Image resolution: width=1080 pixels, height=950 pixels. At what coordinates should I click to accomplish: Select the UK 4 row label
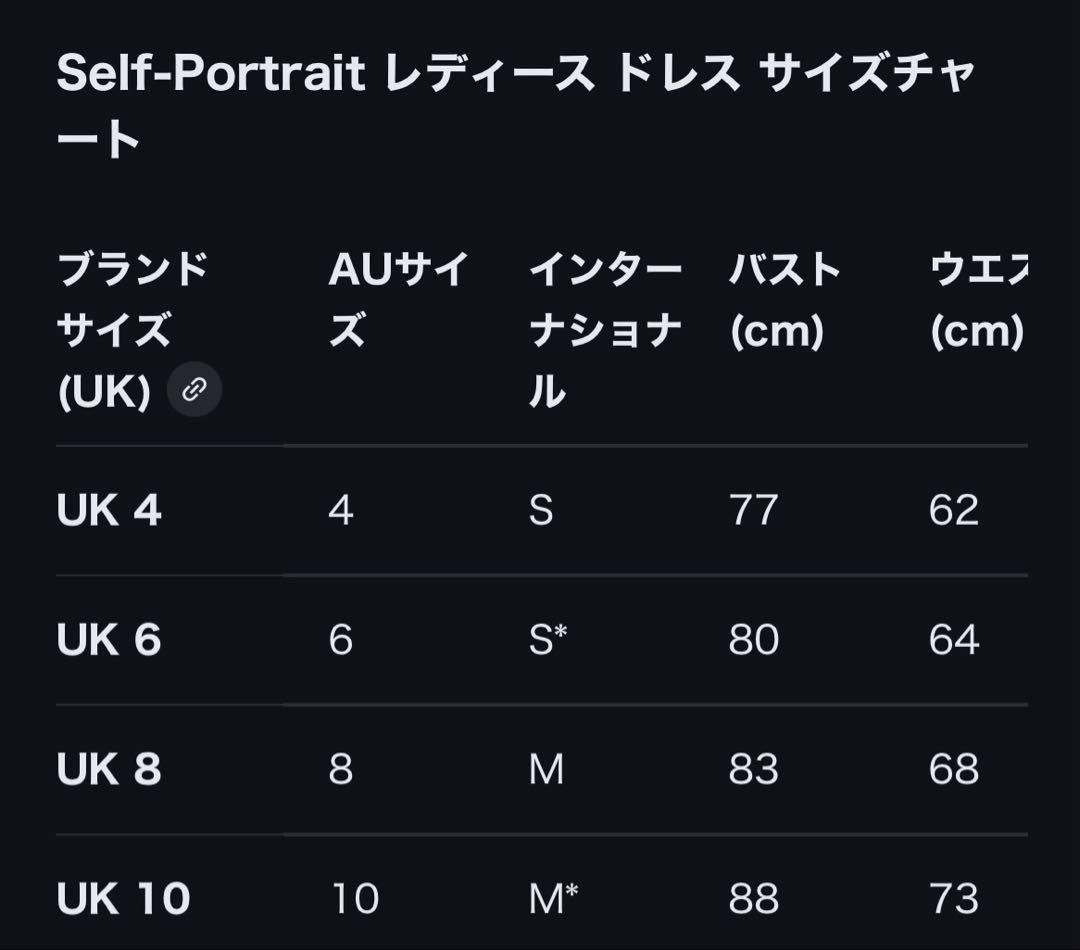click(109, 511)
